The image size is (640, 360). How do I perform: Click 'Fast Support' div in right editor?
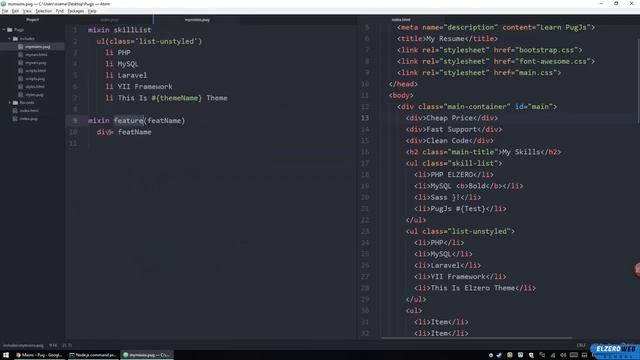coord(454,129)
